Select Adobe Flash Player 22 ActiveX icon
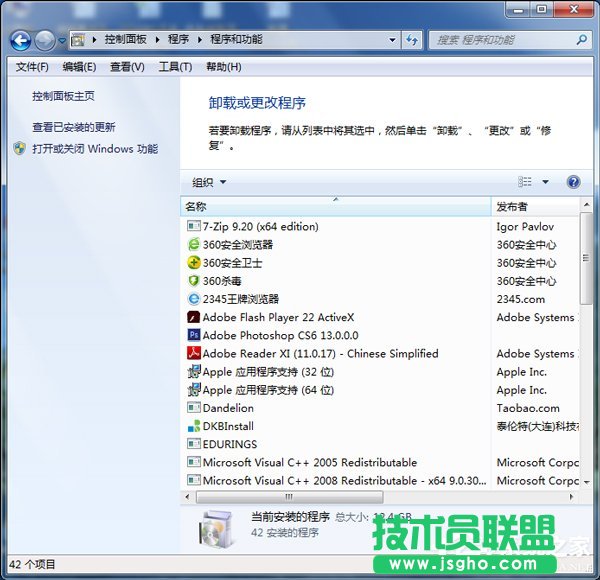 coord(194,317)
